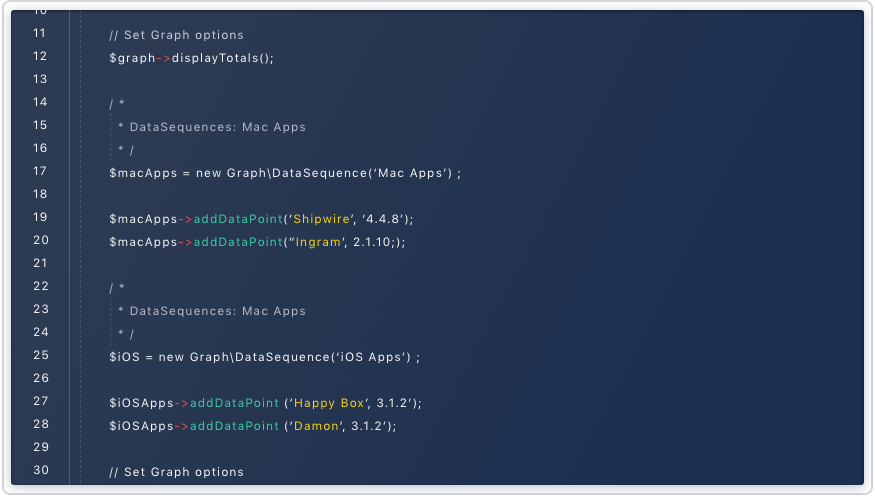Place cursor on displayTotals method call

222,58
